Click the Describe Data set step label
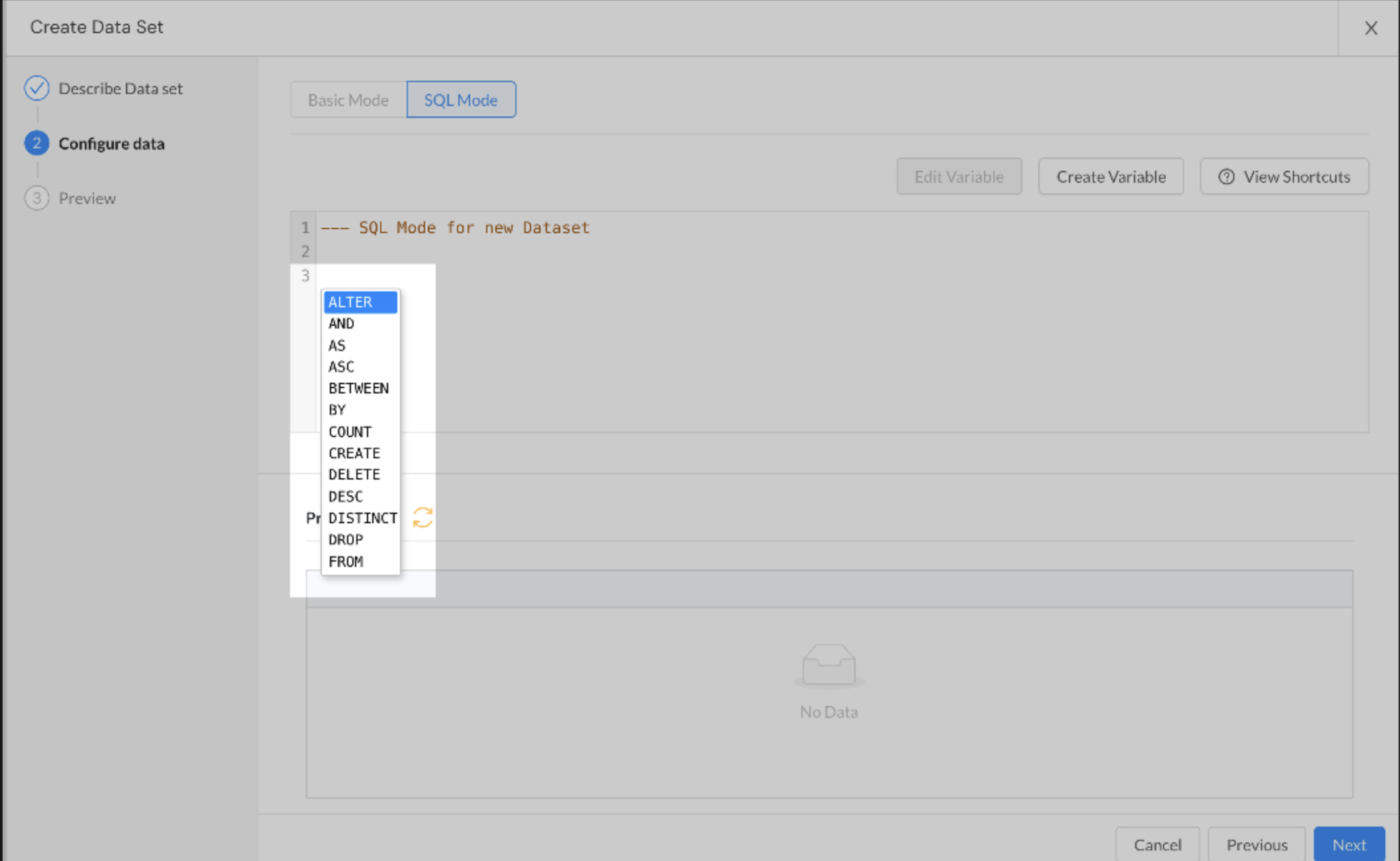The width and height of the screenshot is (1400, 861). (121, 88)
